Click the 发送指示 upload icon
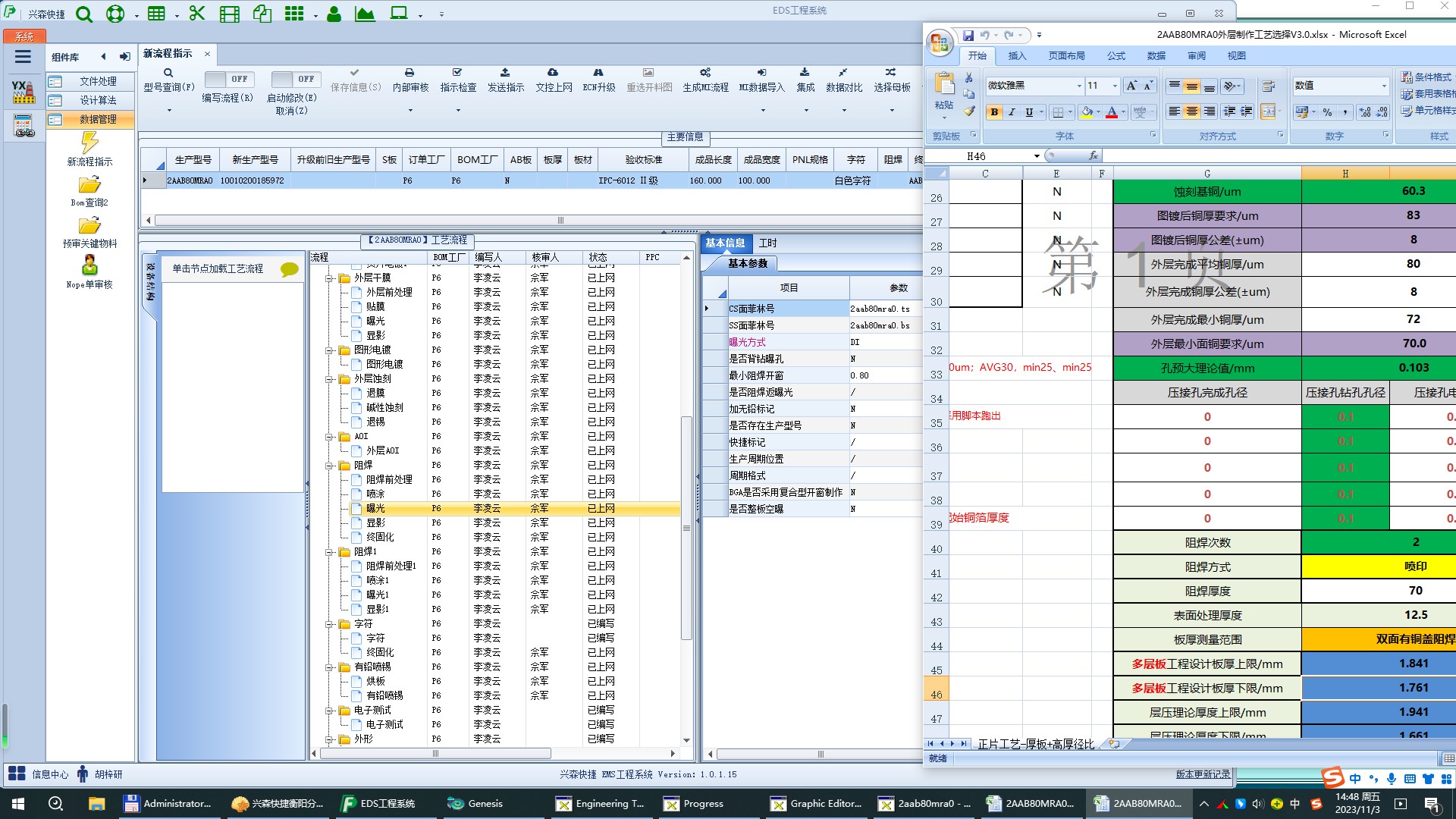Image resolution: width=1456 pixels, height=819 pixels. (505, 73)
